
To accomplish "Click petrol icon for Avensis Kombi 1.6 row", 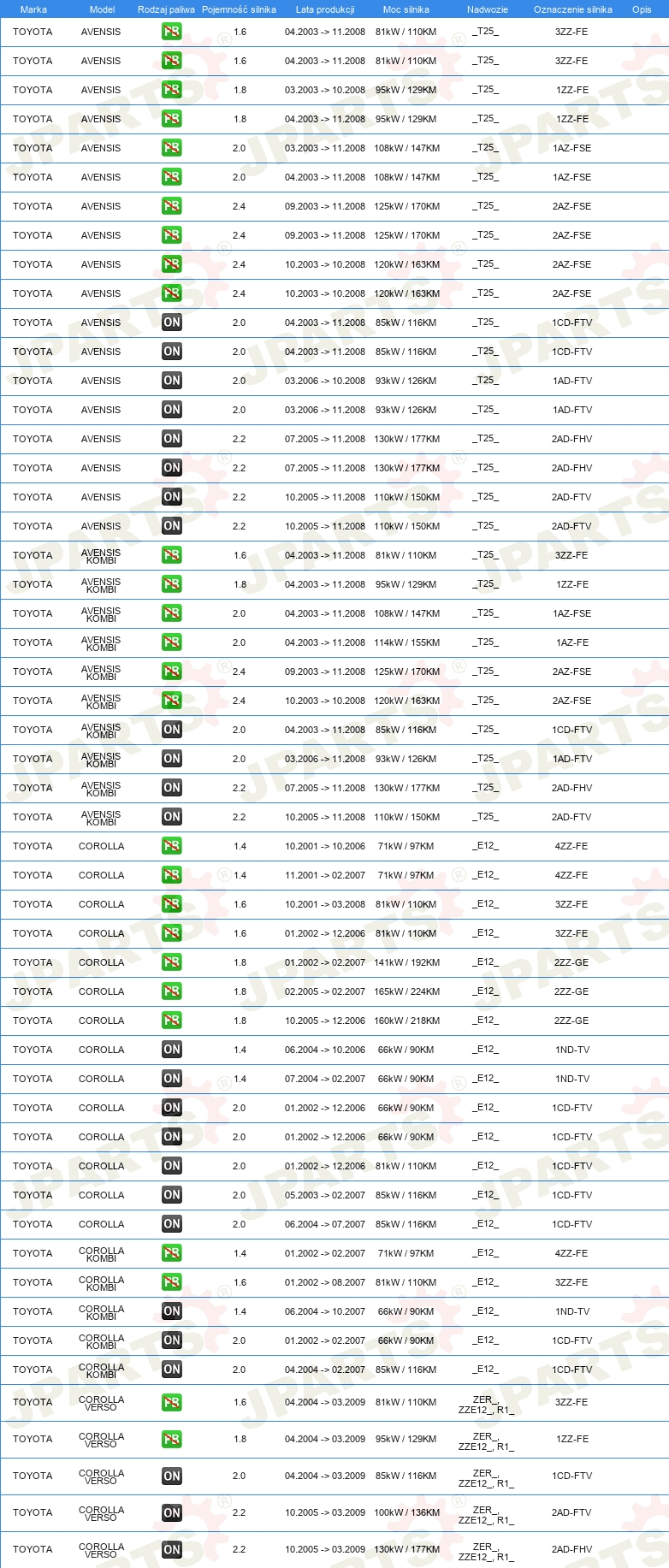I will click(x=172, y=555).
